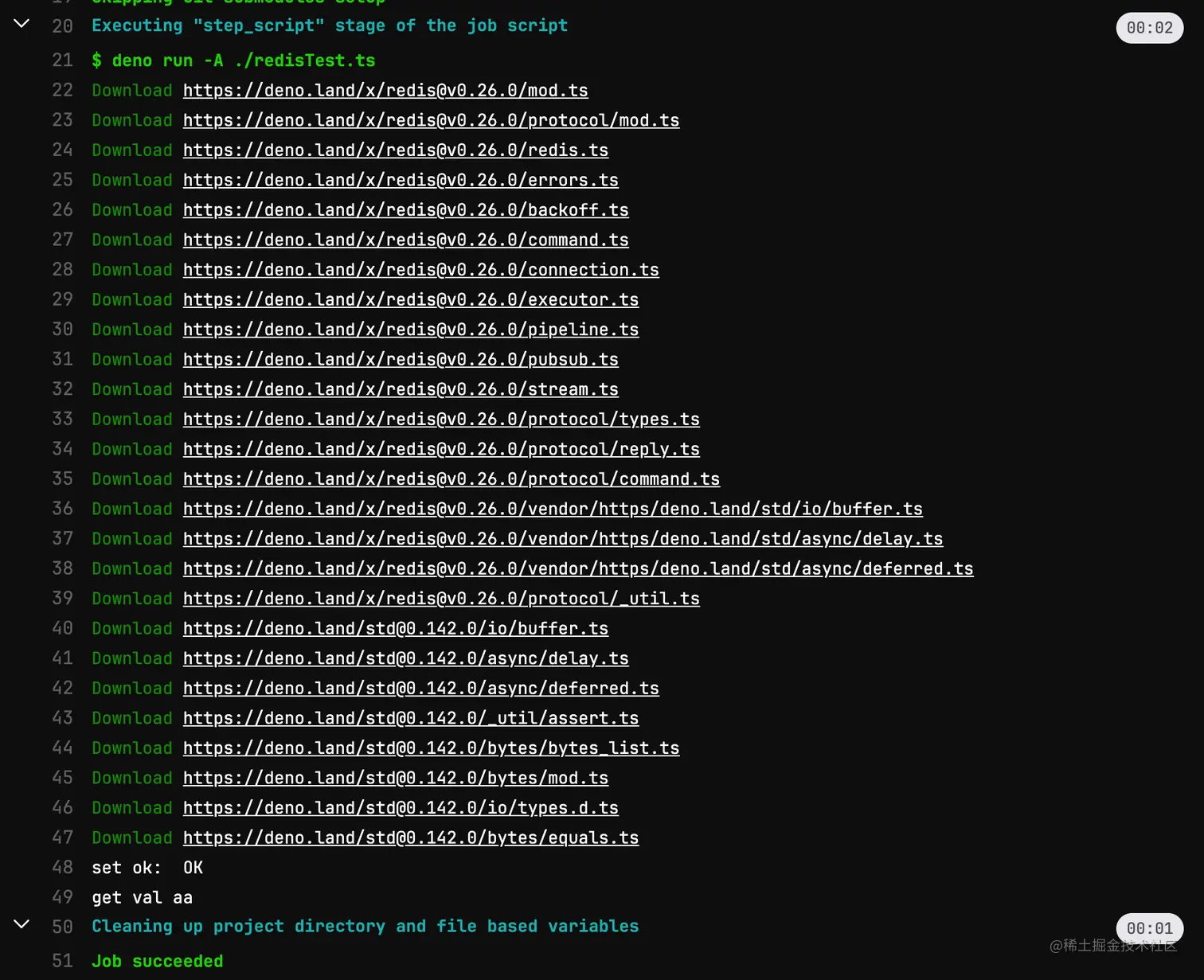
Task: Click line number 48
Action: point(62,868)
